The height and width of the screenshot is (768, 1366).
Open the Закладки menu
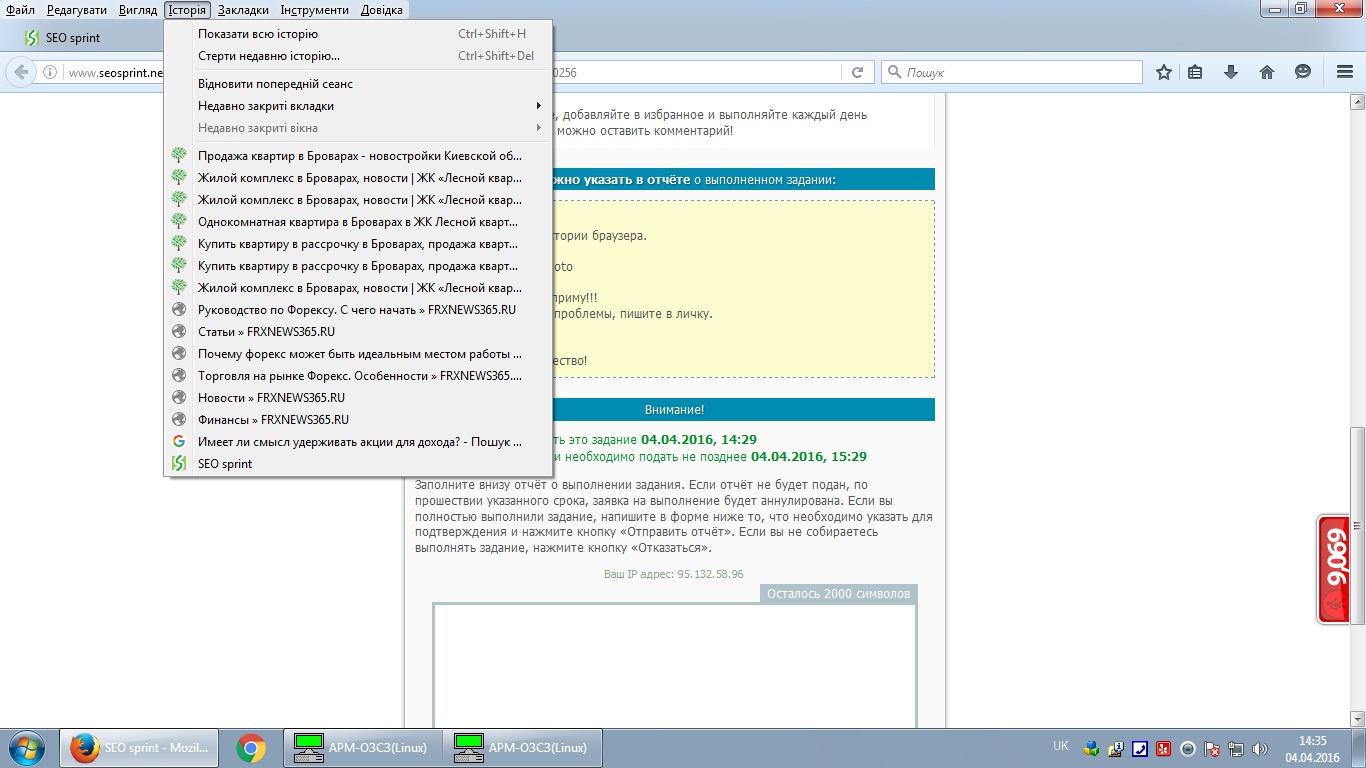pyautogui.click(x=243, y=10)
